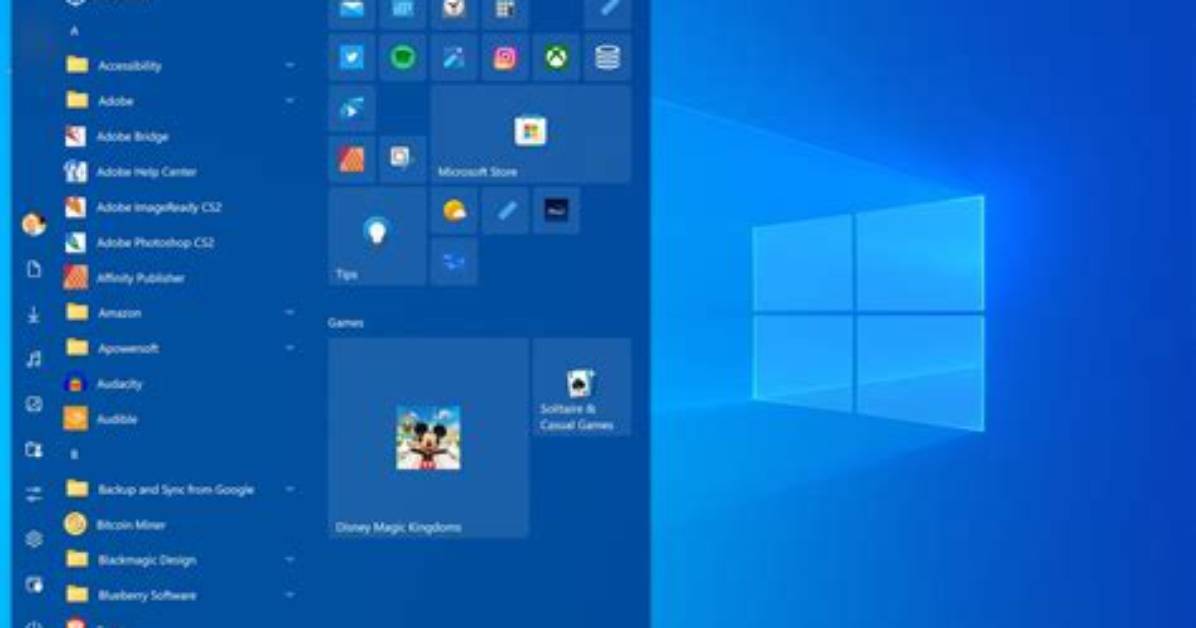Click the user account avatar in the rail
1196x628 pixels.
[x=34, y=224]
